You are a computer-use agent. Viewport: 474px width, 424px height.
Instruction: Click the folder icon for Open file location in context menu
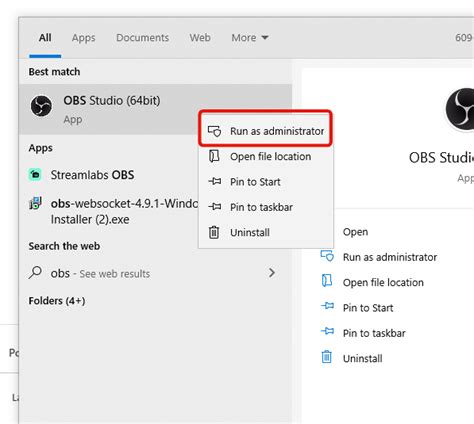pyautogui.click(x=214, y=156)
